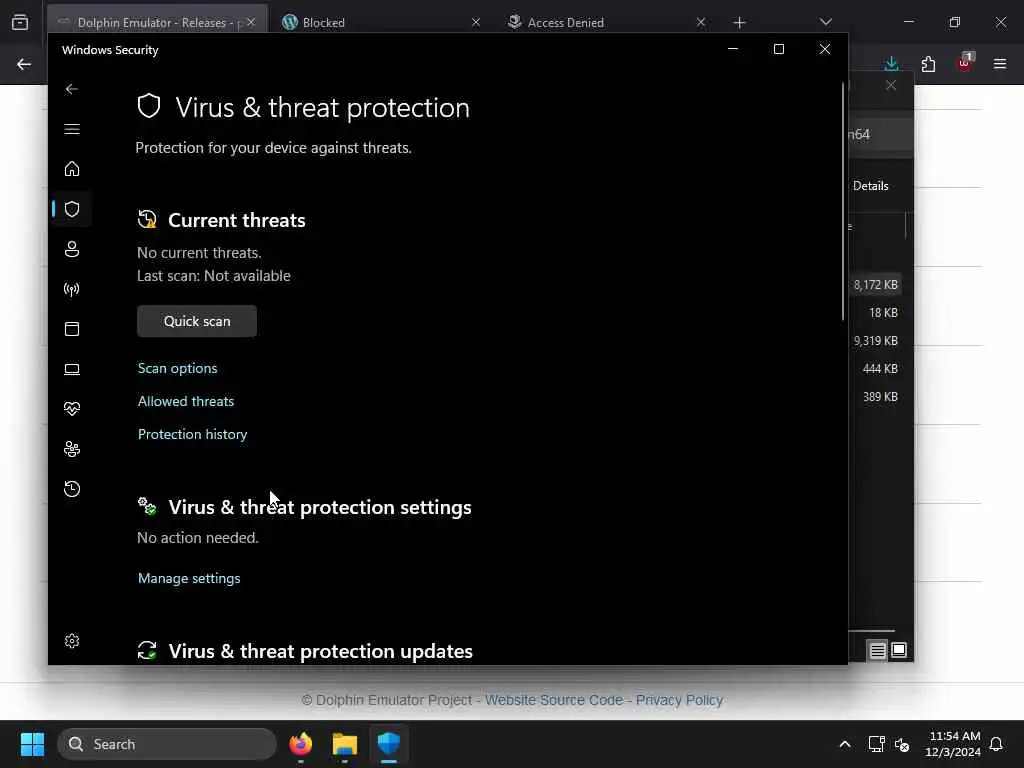Go back in Firefox browser
This screenshot has width=1024, height=768.
point(24,64)
